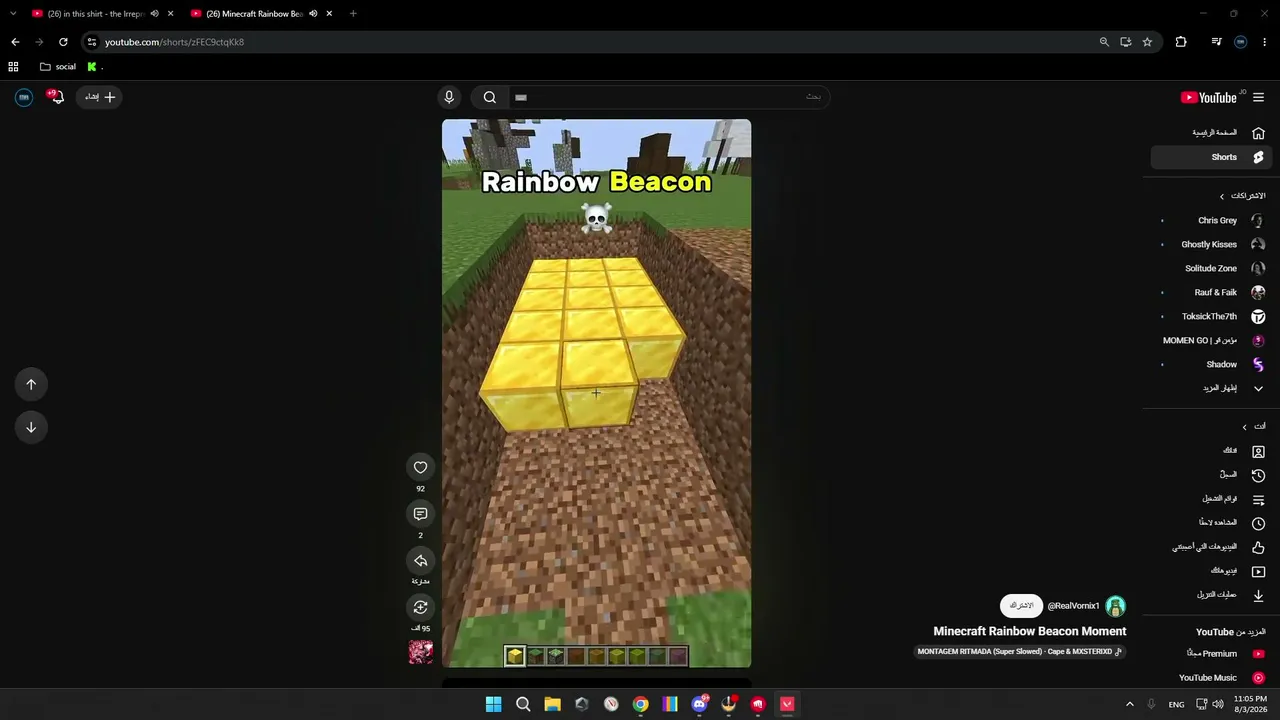The height and width of the screenshot is (720, 1280).
Task: Open the Rauf & Faik subscription channel
Action: click(x=1211, y=292)
